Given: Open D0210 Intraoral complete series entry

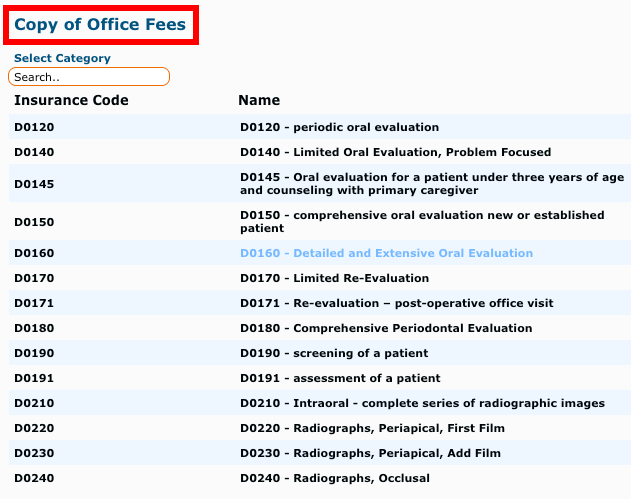Looking at the screenshot, I should coord(423,403).
